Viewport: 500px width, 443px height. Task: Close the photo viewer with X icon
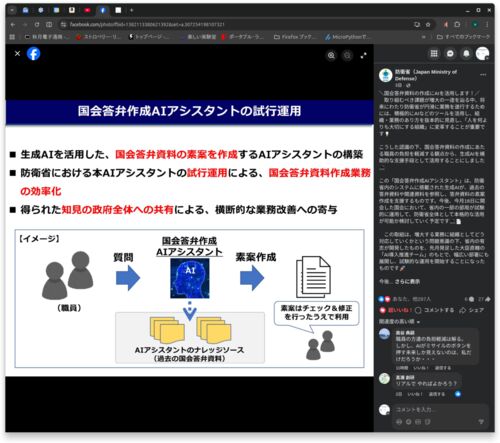(x=17, y=53)
